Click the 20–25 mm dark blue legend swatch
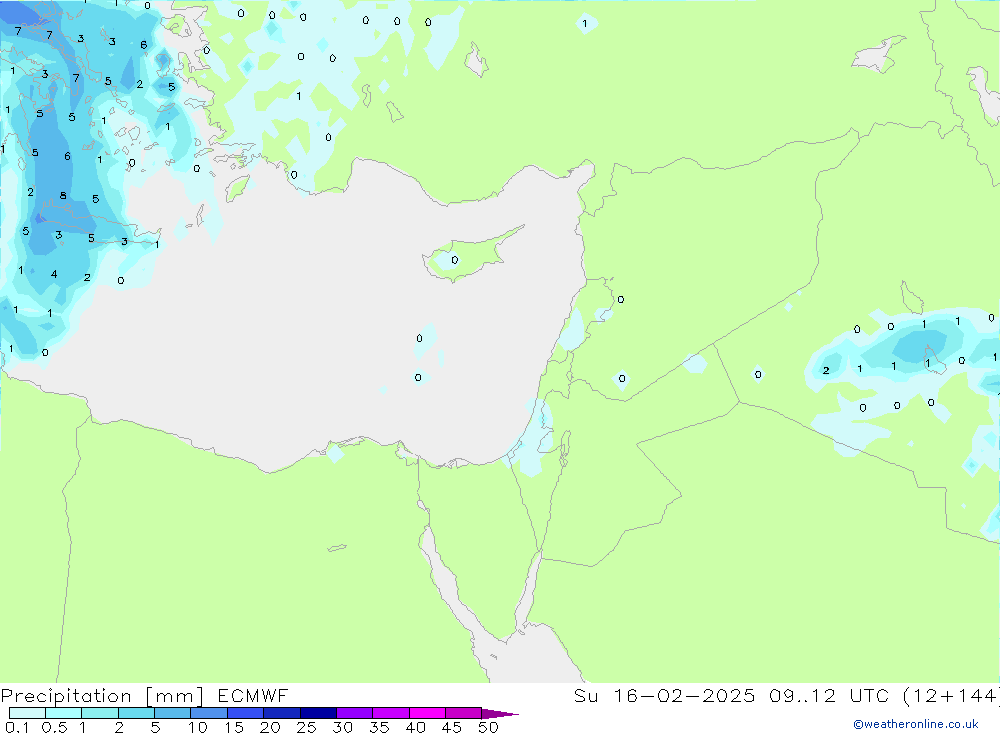 tap(281, 713)
